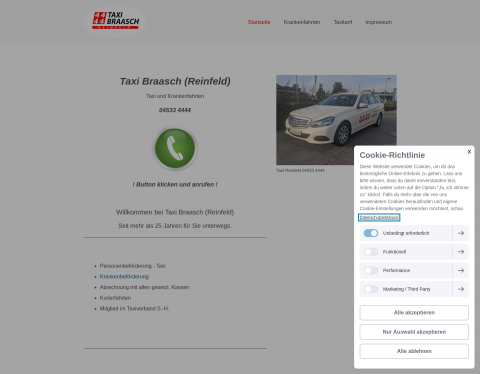Viewport: 480px width, 374px height.
Task: Open the Krankenfahrten menu item
Action: pyautogui.click(x=302, y=22)
